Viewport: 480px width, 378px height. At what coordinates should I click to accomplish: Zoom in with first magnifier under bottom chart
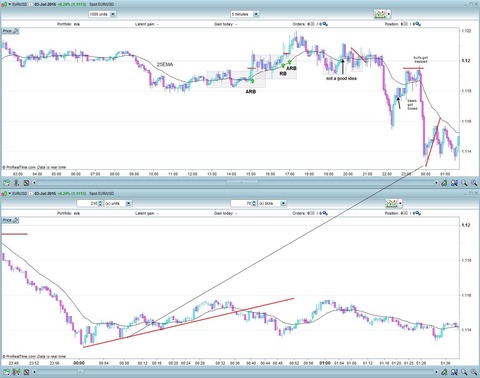(464, 372)
